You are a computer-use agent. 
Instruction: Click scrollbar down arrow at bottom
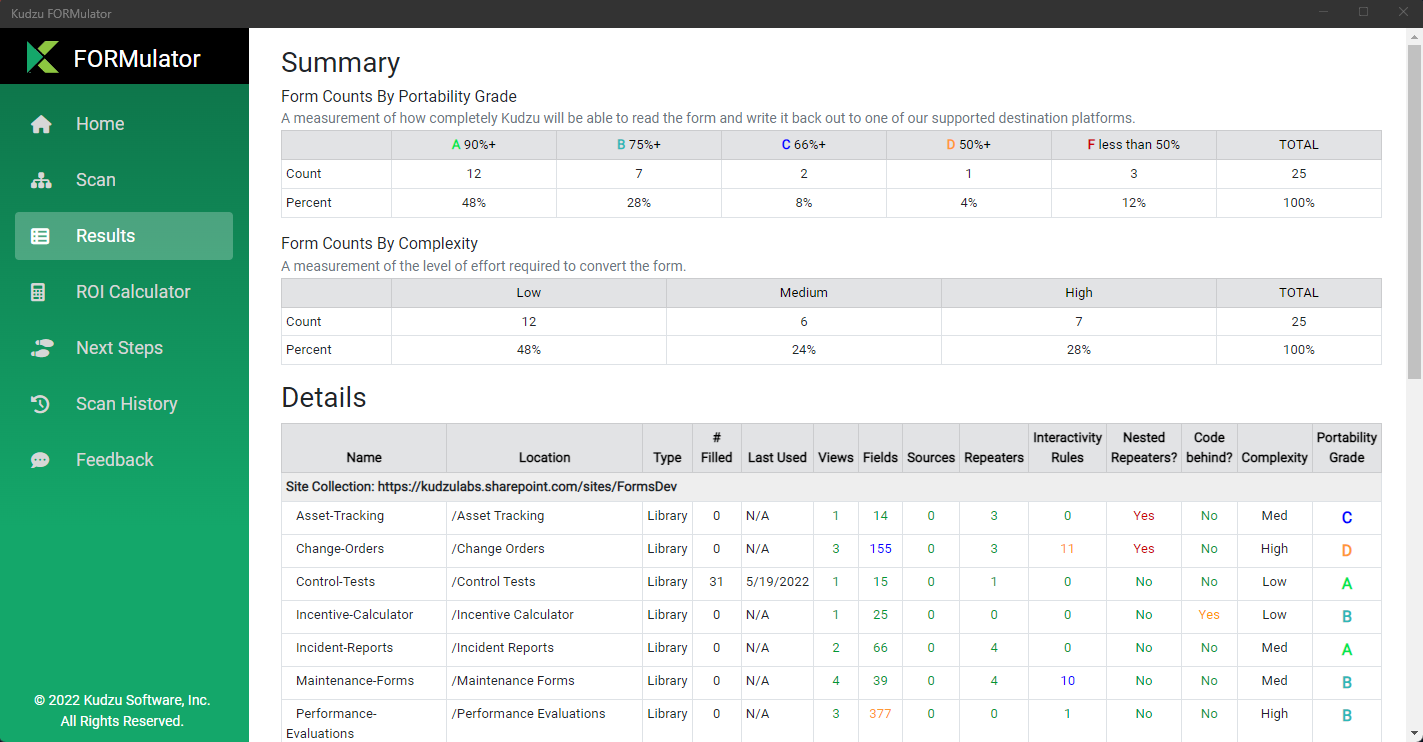click(x=1414, y=733)
